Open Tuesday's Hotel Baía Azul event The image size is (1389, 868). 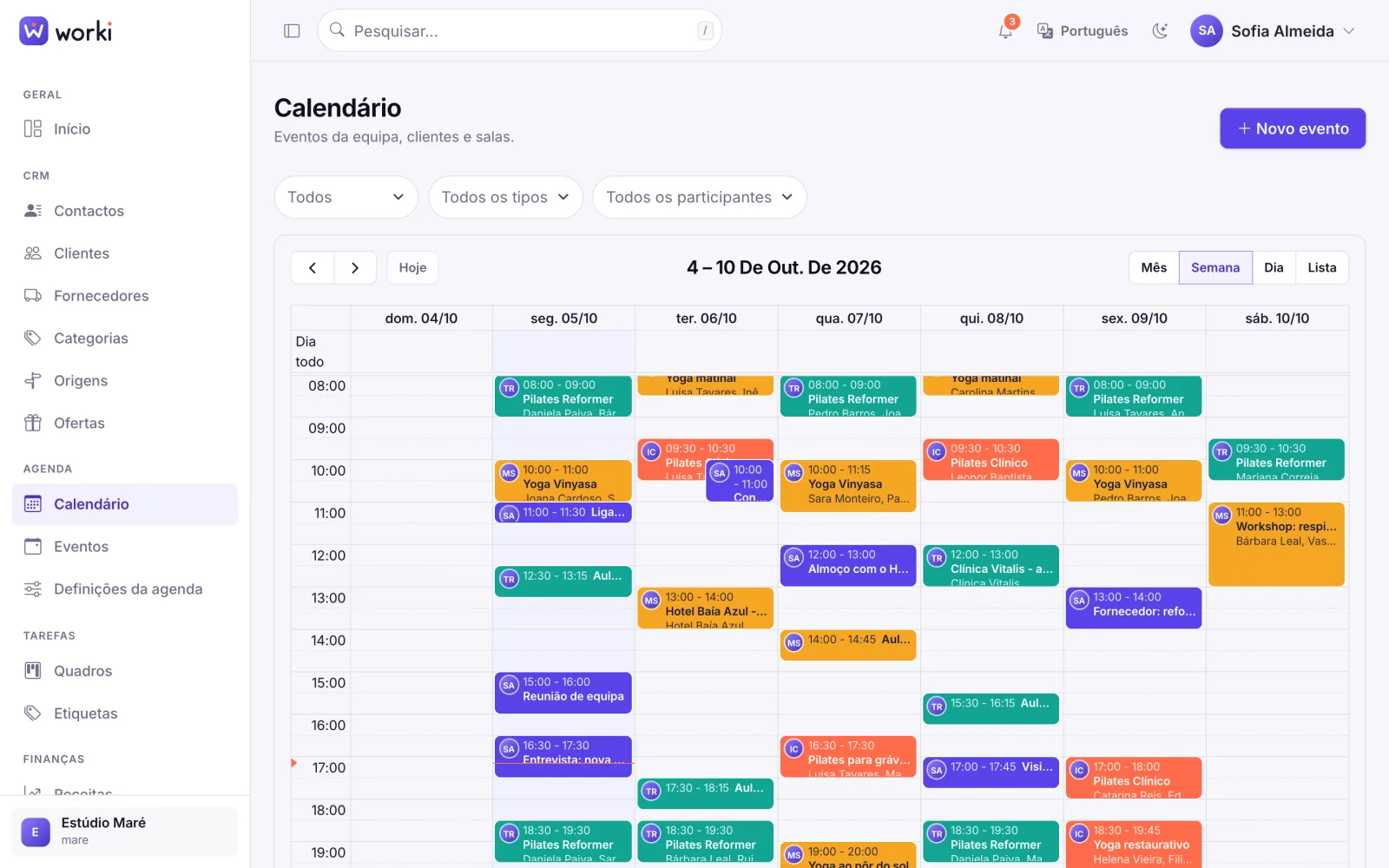[x=706, y=608]
